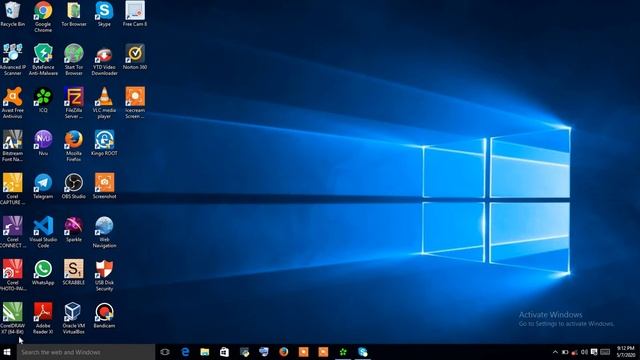The image size is (640, 360).
Task: Select the ByteFence Anti-Malware shortcut
Action: [x=43, y=60]
